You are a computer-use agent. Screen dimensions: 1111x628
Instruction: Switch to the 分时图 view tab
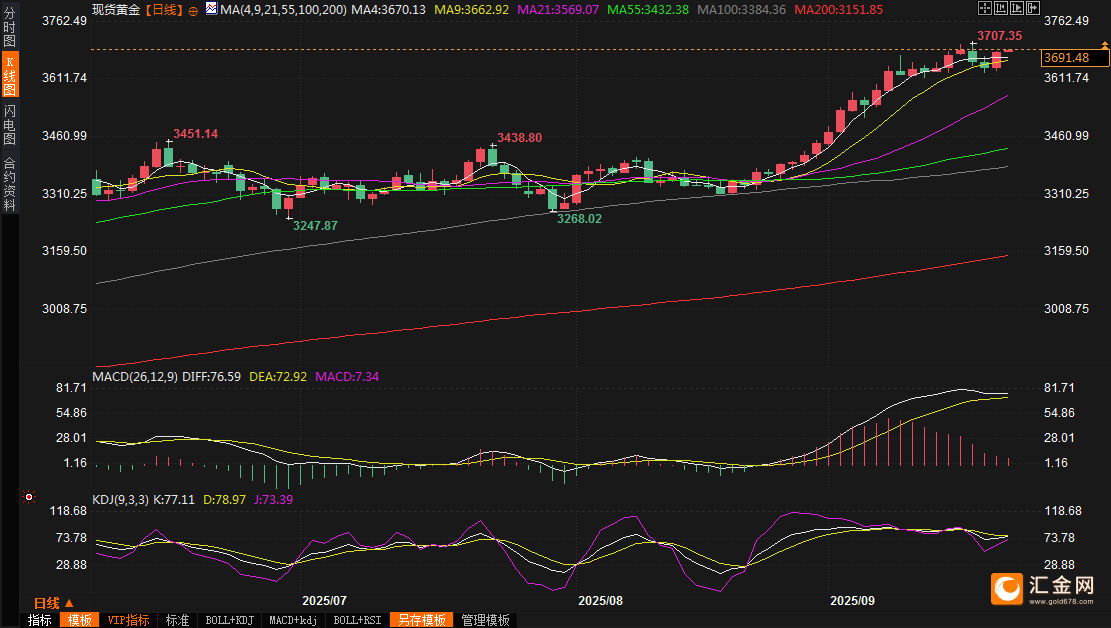click(x=9, y=26)
